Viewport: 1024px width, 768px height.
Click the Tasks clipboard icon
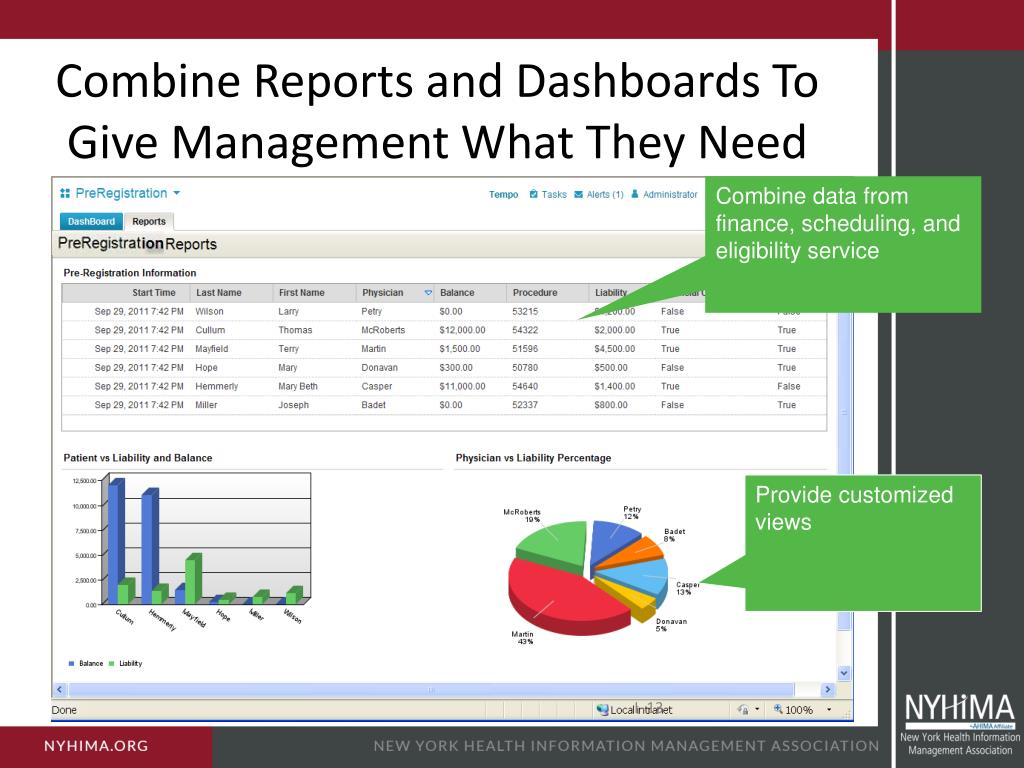534,194
